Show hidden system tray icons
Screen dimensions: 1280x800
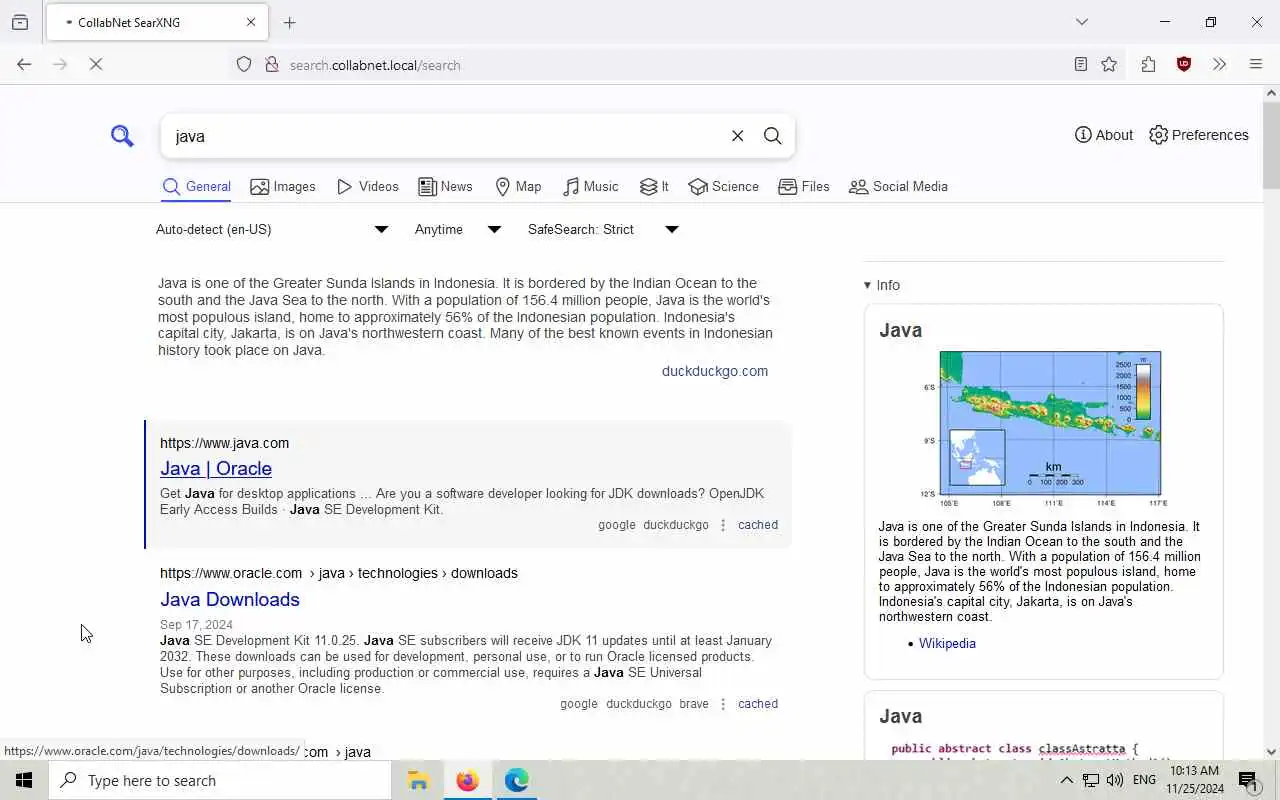click(x=1066, y=780)
